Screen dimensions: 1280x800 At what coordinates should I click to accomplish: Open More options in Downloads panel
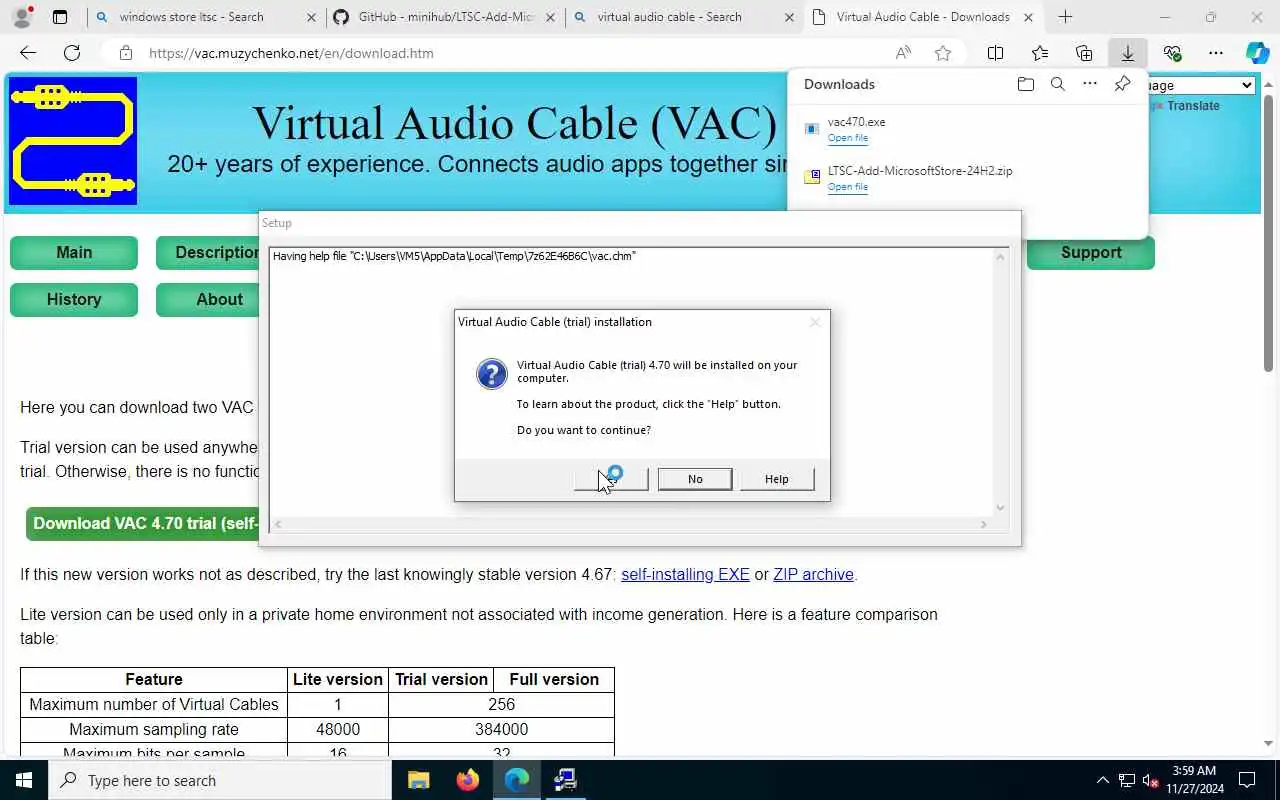[x=1090, y=84]
